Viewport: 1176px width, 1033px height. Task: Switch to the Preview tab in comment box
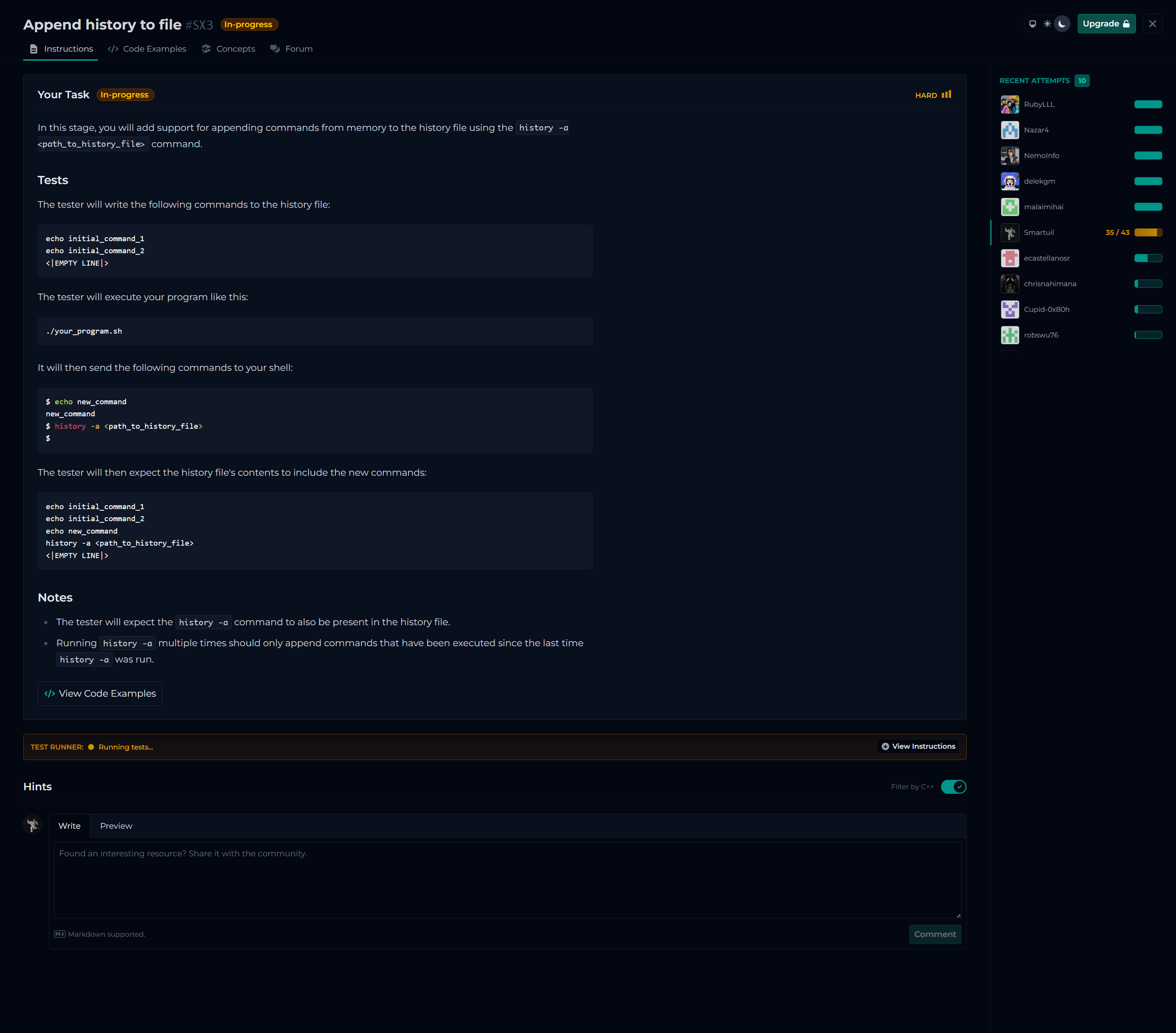tap(116, 826)
